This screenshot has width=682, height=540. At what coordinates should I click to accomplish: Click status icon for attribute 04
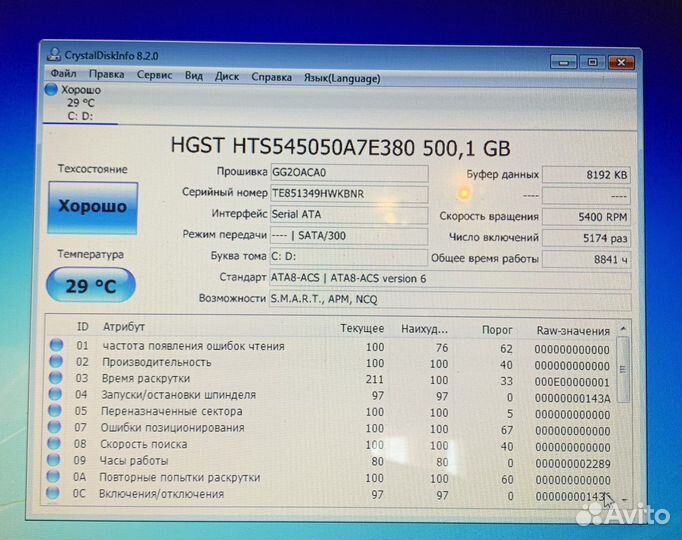pos(55,394)
